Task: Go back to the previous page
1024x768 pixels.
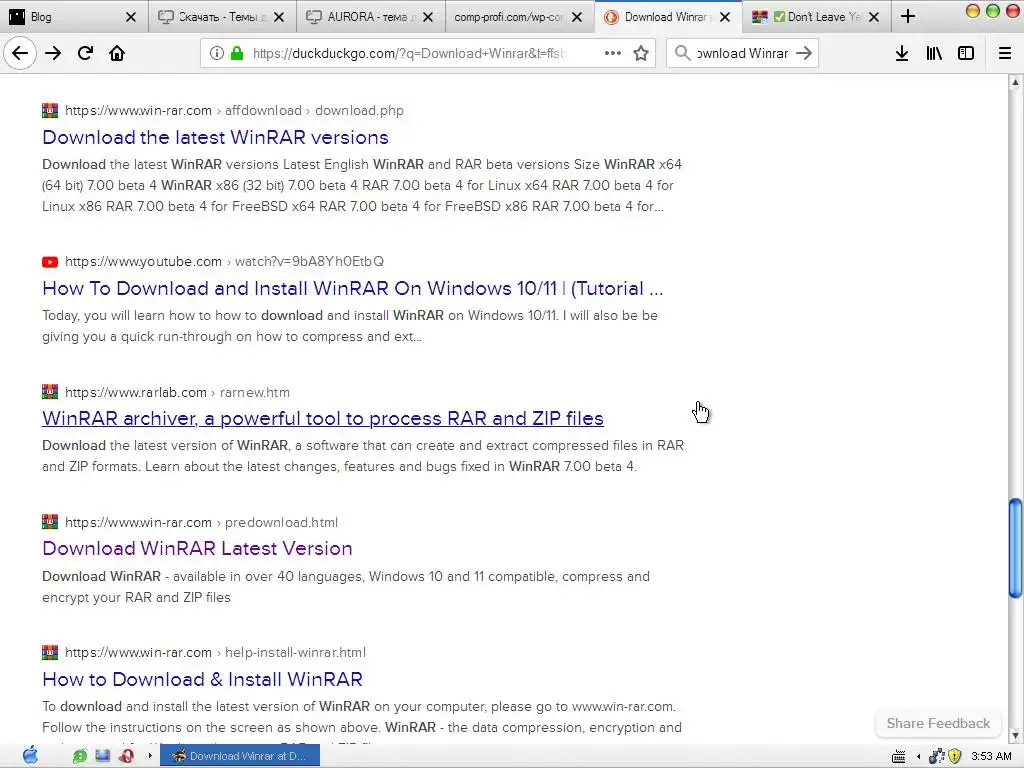Action: (20, 53)
